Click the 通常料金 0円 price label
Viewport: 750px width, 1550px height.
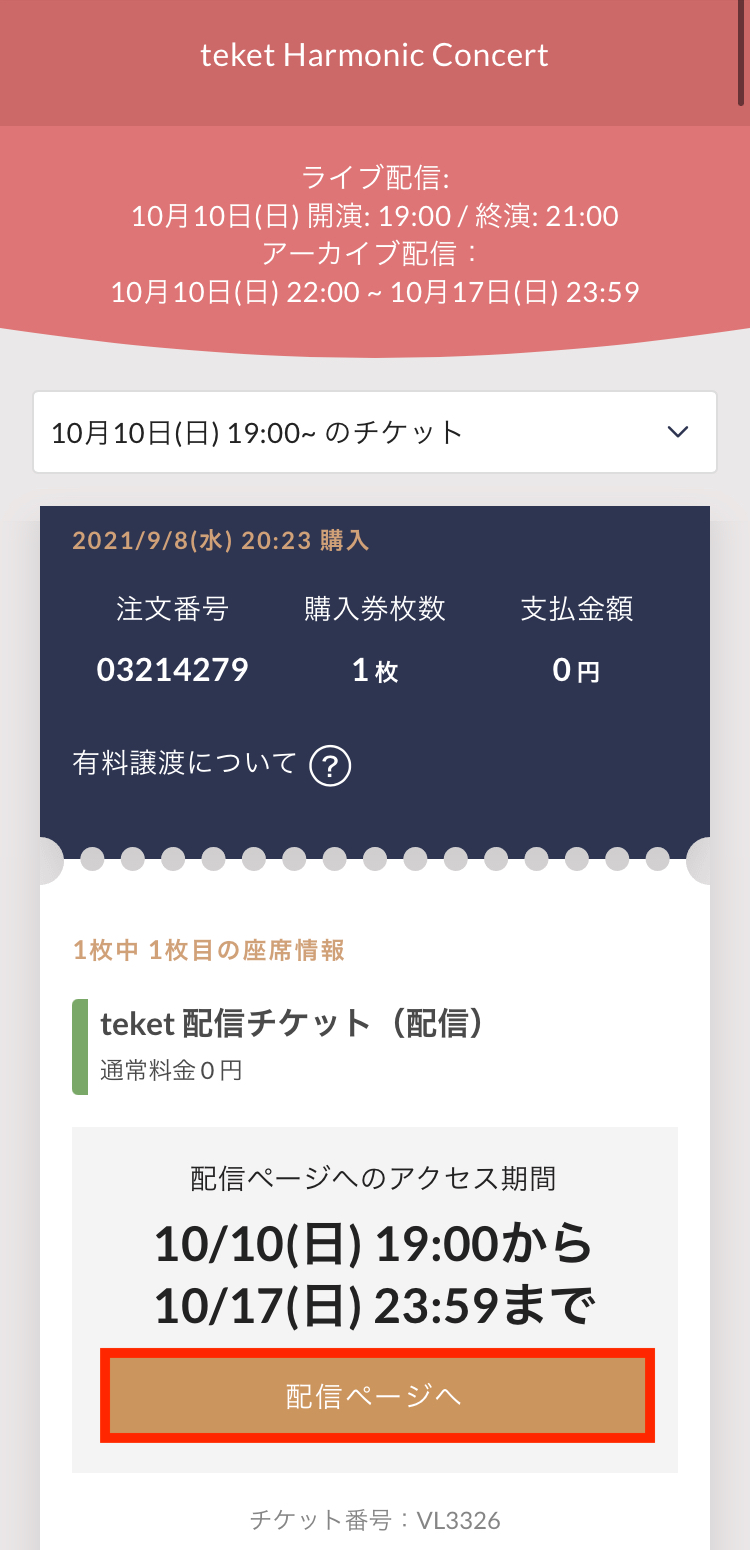(171, 1071)
